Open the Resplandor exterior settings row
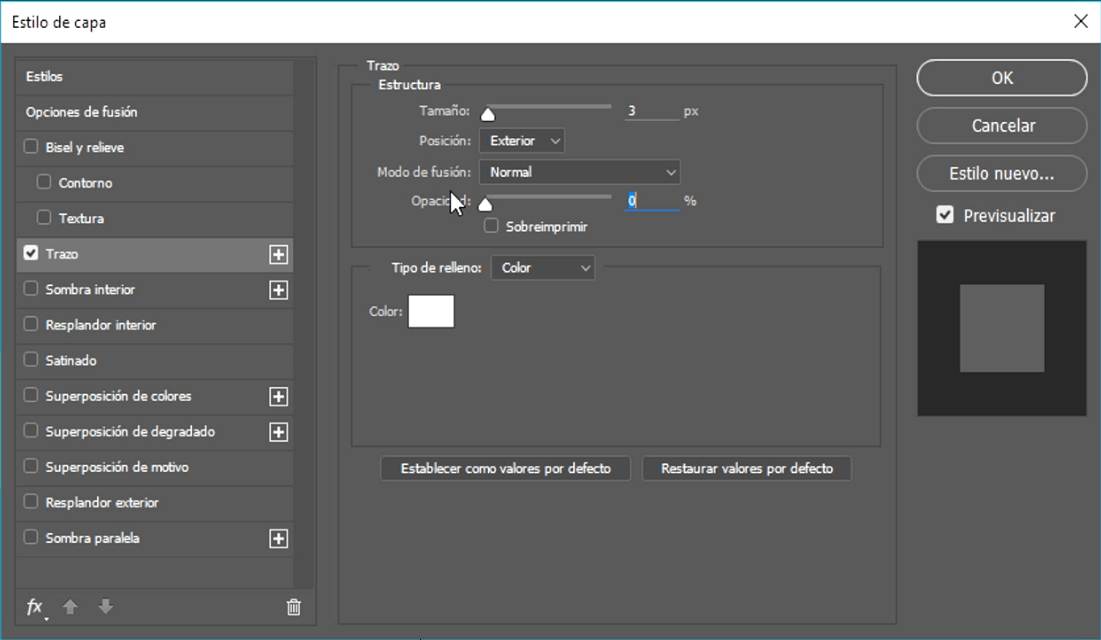 coord(154,503)
